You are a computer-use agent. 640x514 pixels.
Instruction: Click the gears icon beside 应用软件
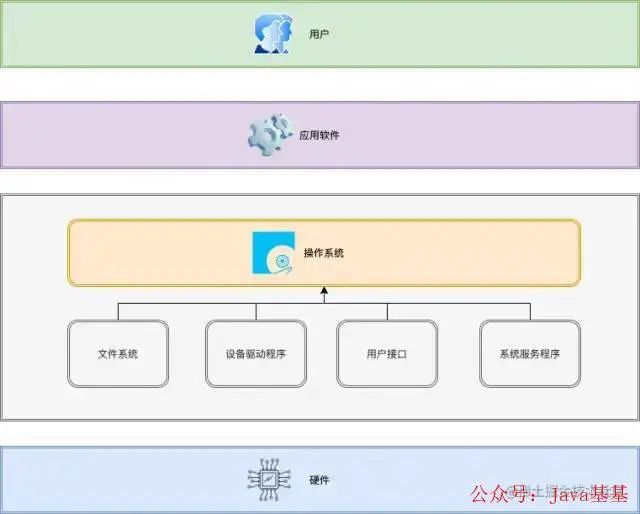[270, 135]
